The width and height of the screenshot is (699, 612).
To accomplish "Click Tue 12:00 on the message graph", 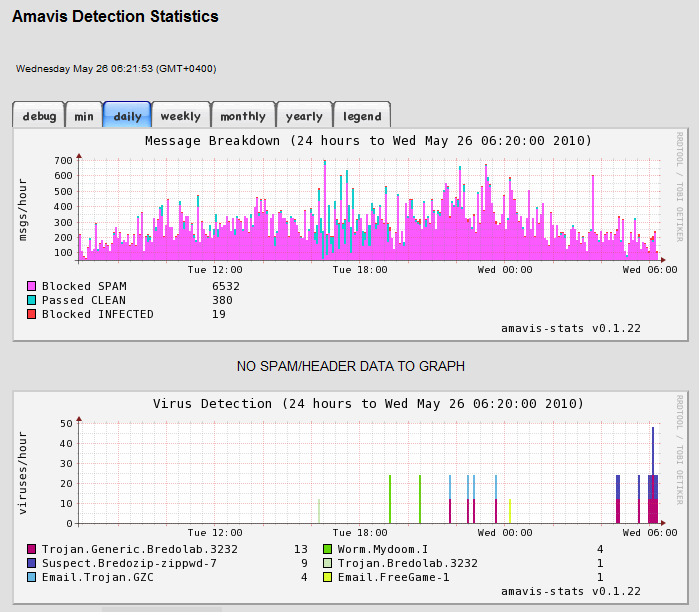I will tap(215, 270).
